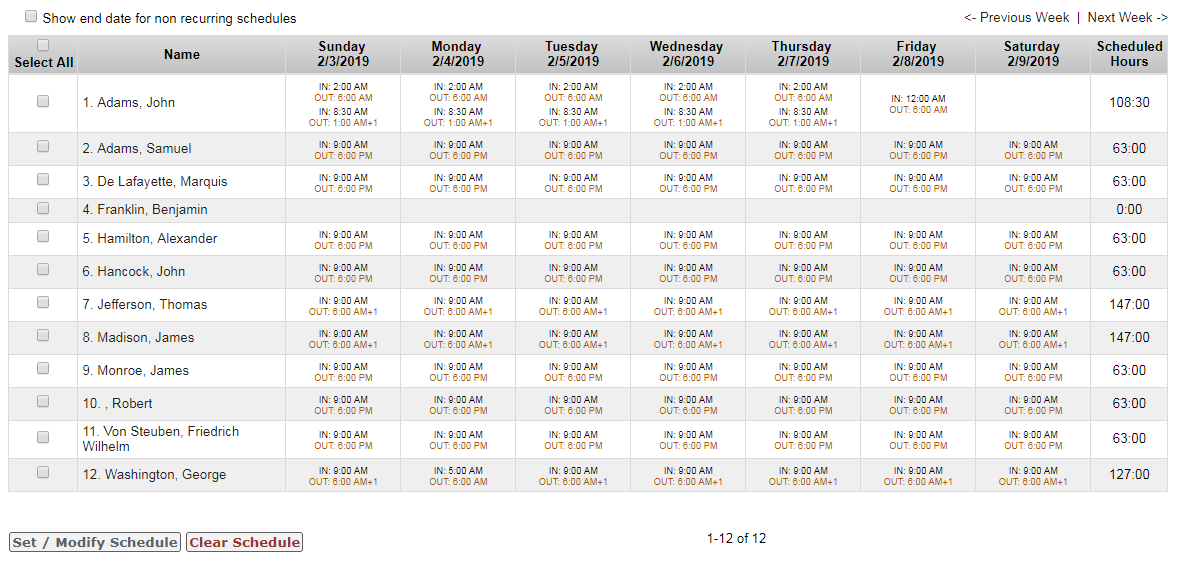Click the Name column header

(x=182, y=54)
